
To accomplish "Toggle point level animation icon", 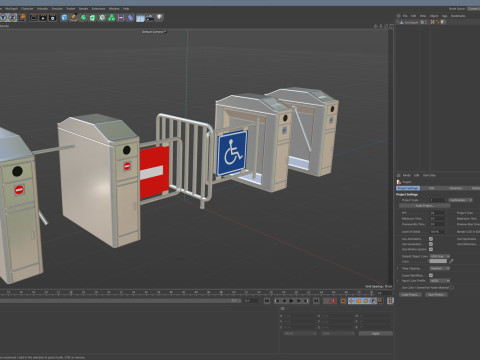I will (x=380, y=301).
